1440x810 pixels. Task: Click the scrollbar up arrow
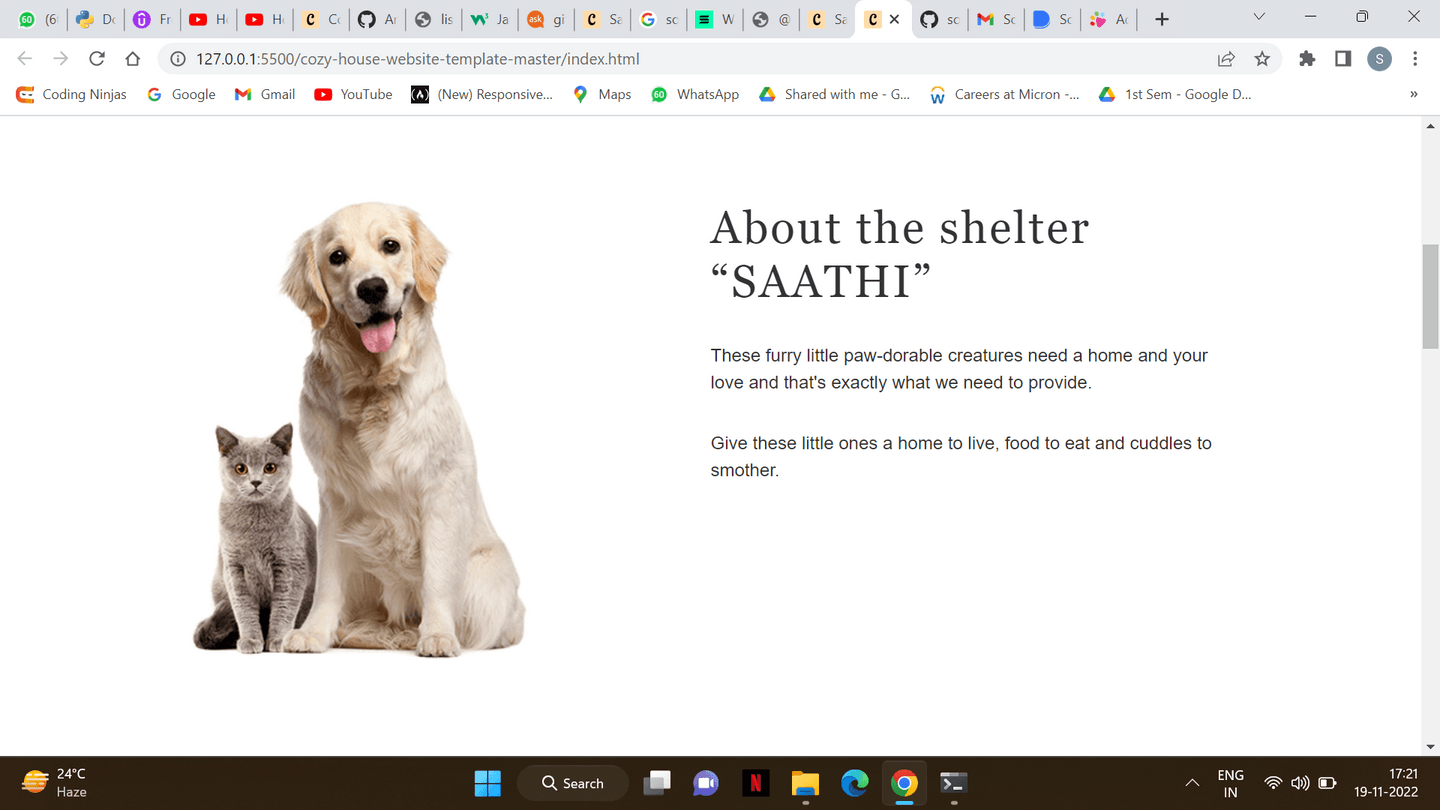(x=1430, y=126)
